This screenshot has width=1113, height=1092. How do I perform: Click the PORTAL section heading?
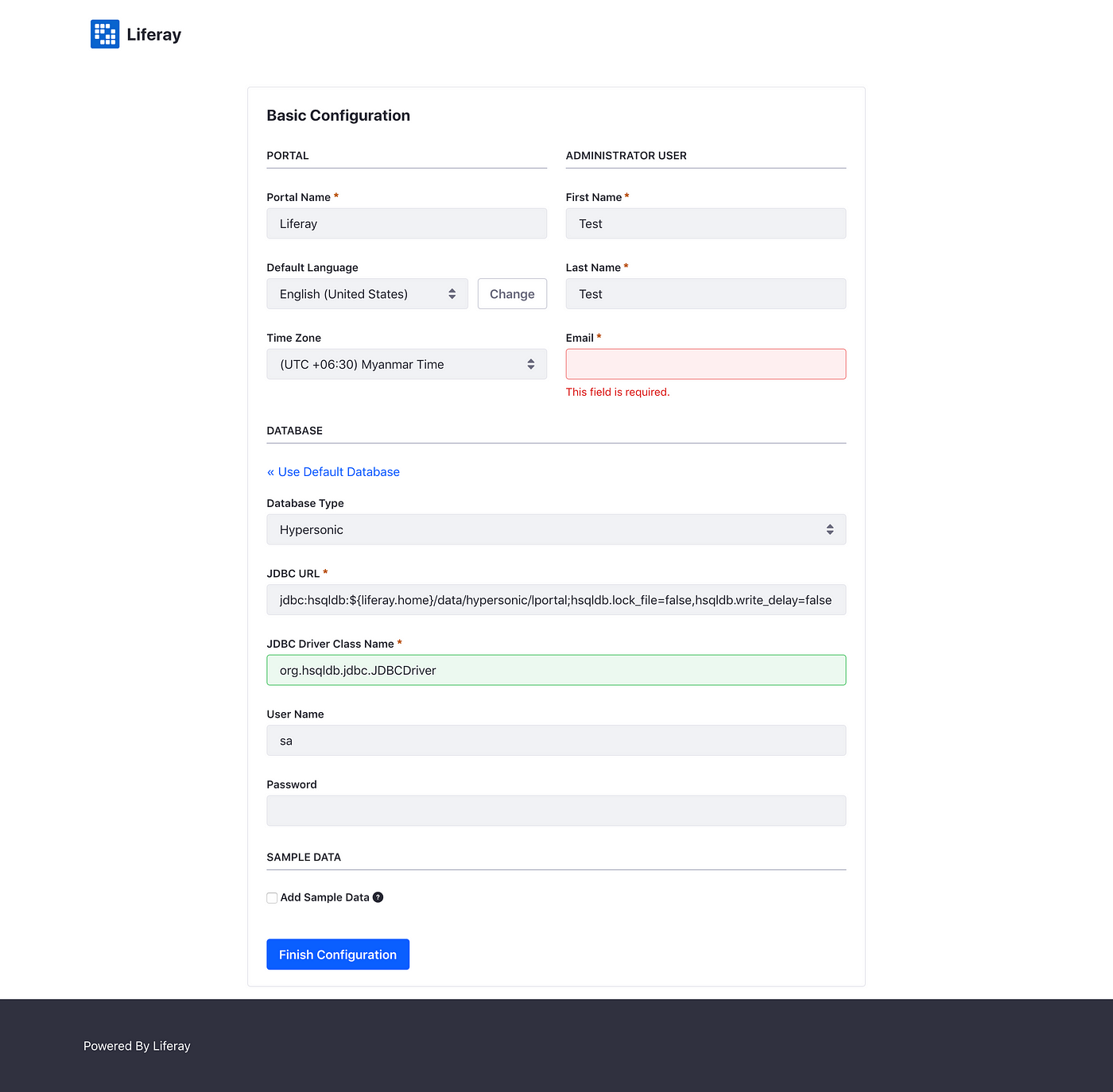click(288, 156)
